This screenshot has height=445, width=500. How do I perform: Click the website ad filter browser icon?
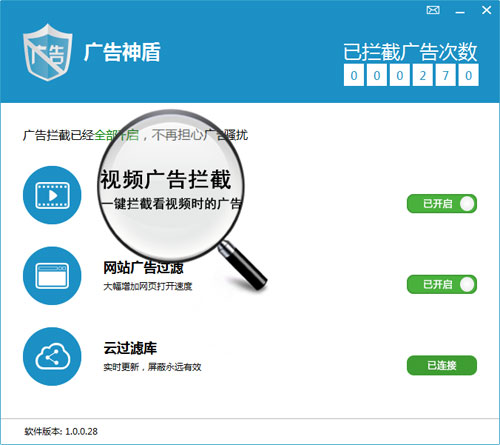pyautogui.click(x=52, y=276)
